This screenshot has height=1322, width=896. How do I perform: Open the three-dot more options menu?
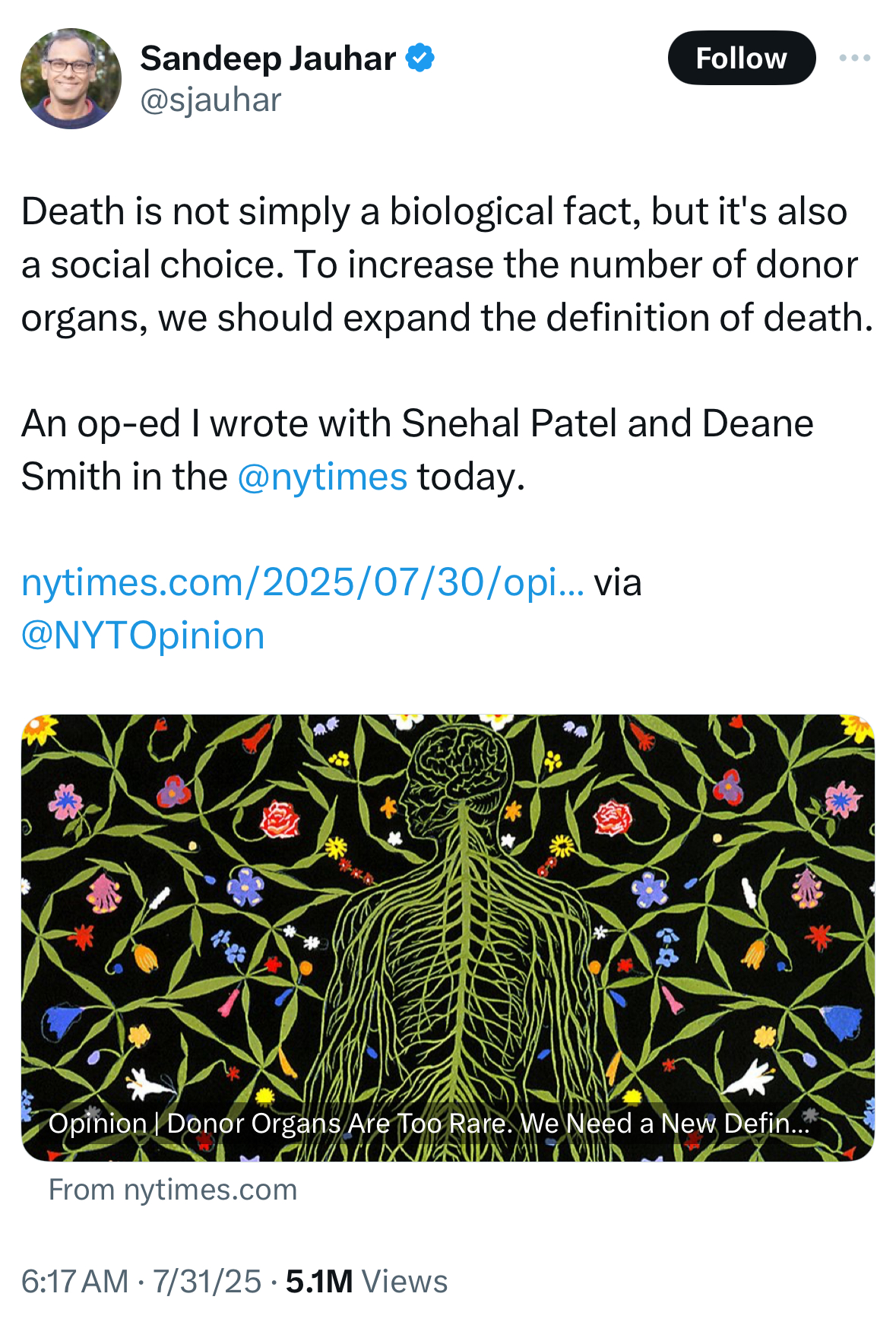[854, 59]
